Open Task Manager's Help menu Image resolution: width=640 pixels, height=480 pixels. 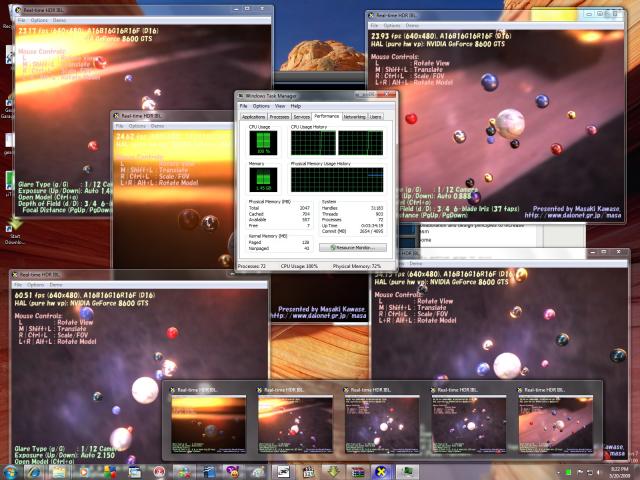(x=295, y=106)
